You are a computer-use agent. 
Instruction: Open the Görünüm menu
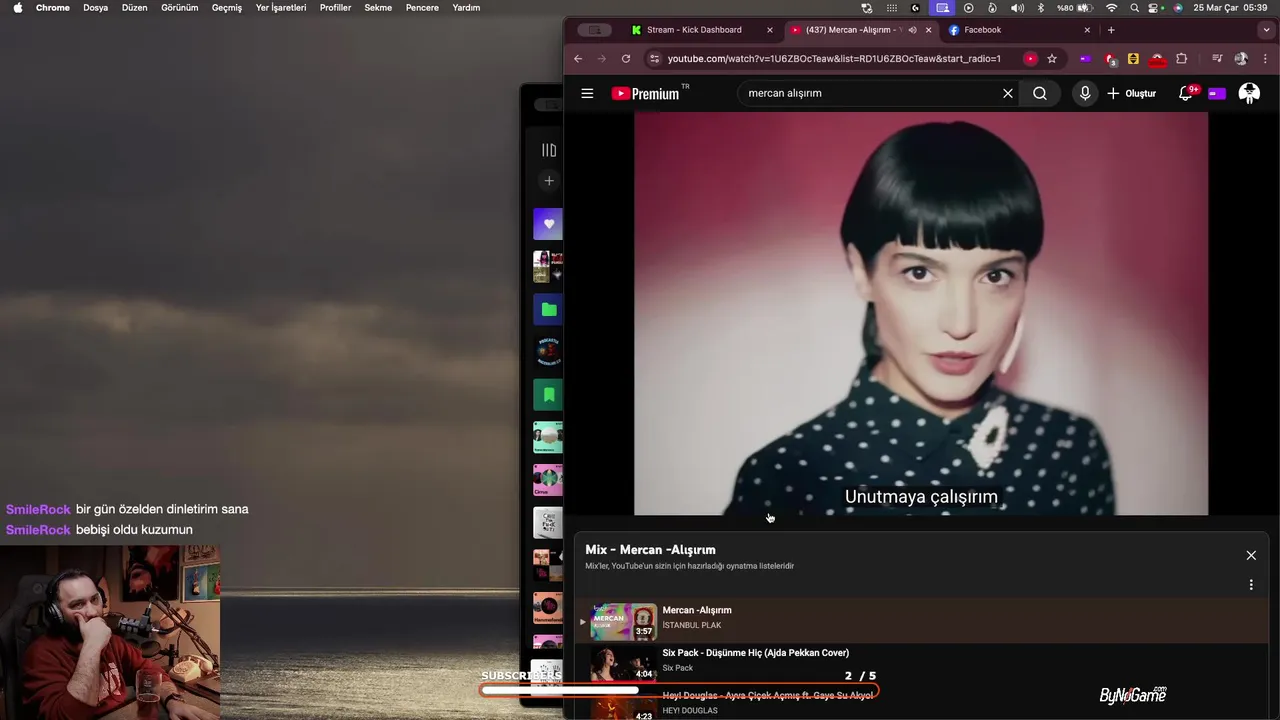click(x=180, y=7)
